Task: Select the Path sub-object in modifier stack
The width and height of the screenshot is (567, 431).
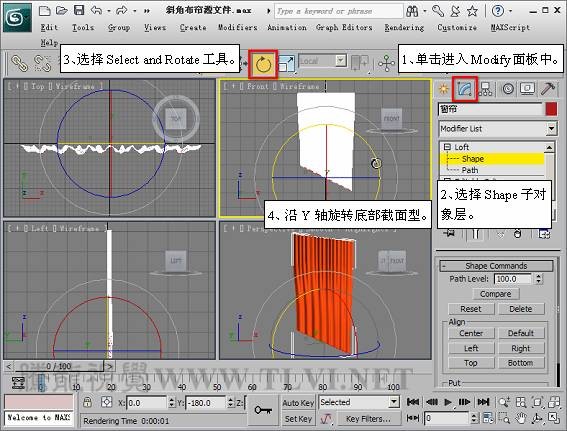Action: pos(469,170)
